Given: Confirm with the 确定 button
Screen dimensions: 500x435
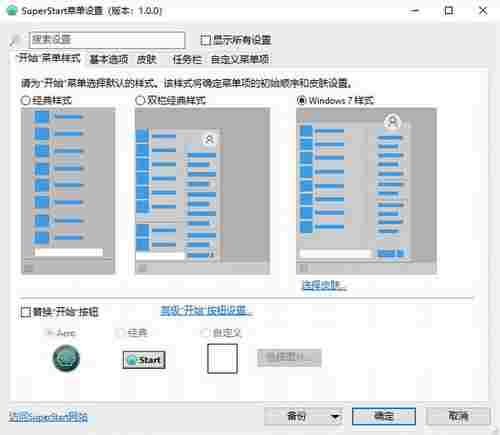Looking at the screenshot, I should click(x=384, y=416).
